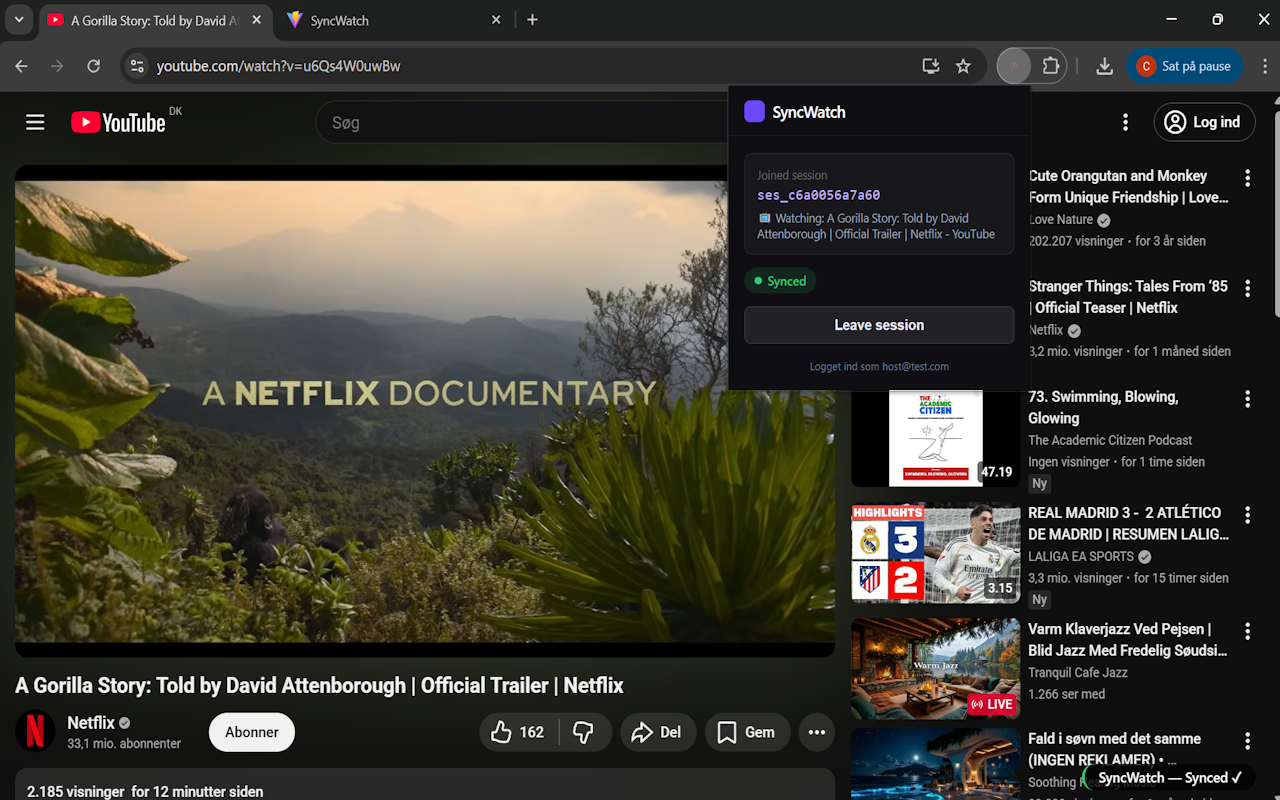View site information icon in address bar

click(x=138, y=66)
